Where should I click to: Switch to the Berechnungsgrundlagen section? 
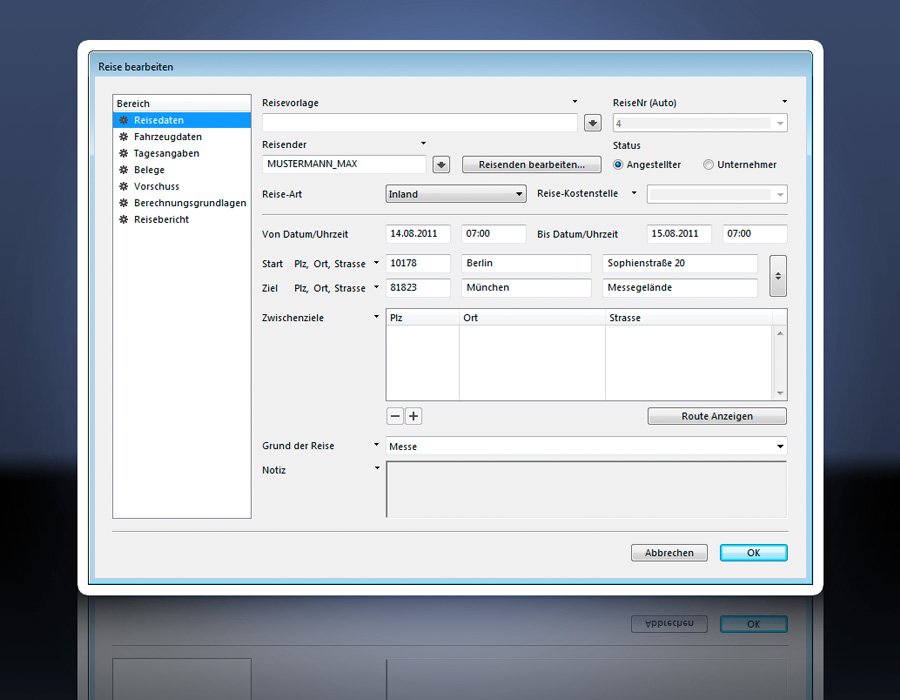(190, 203)
